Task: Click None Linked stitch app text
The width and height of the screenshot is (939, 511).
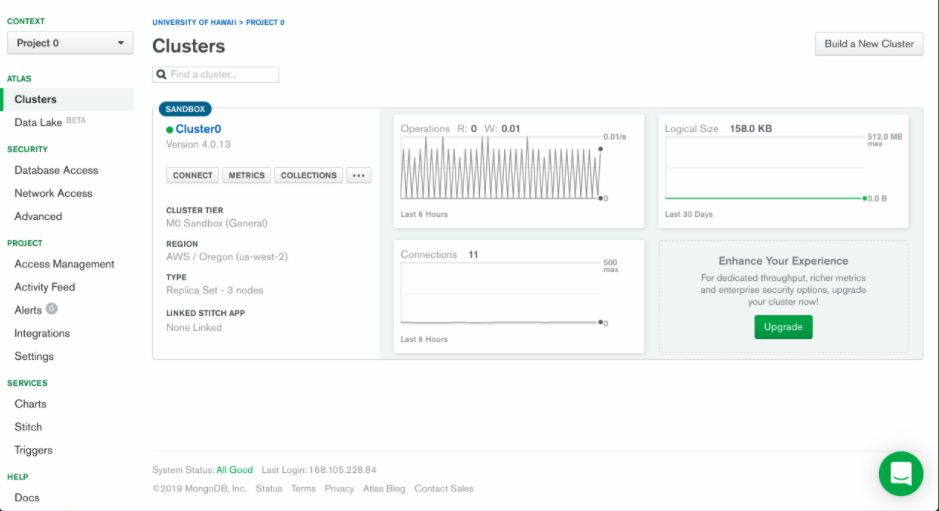Action: 194,328
